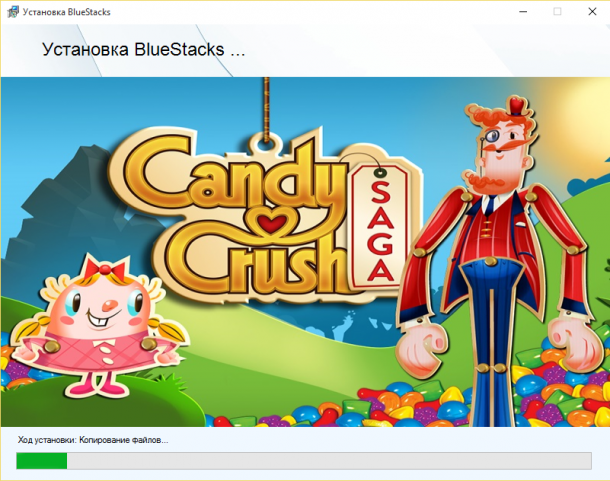
Task: Click the green filled part of progress bar
Action: click(x=42, y=461)
